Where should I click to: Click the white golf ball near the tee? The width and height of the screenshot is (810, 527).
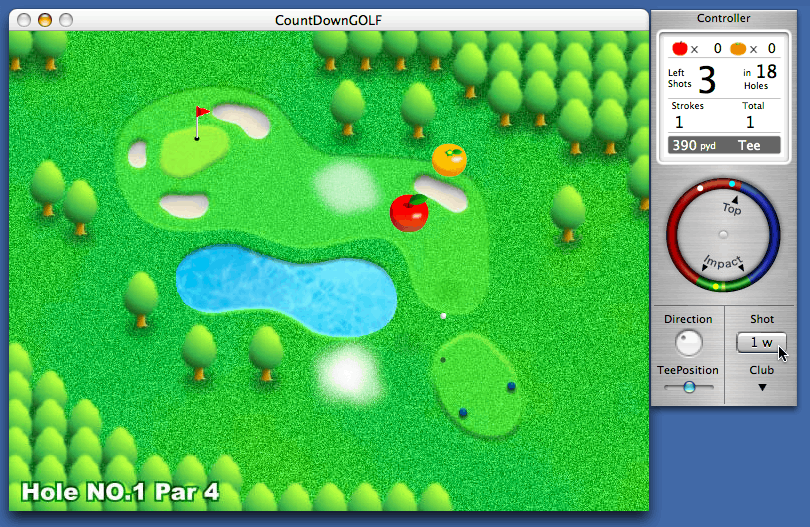[443, 316]
